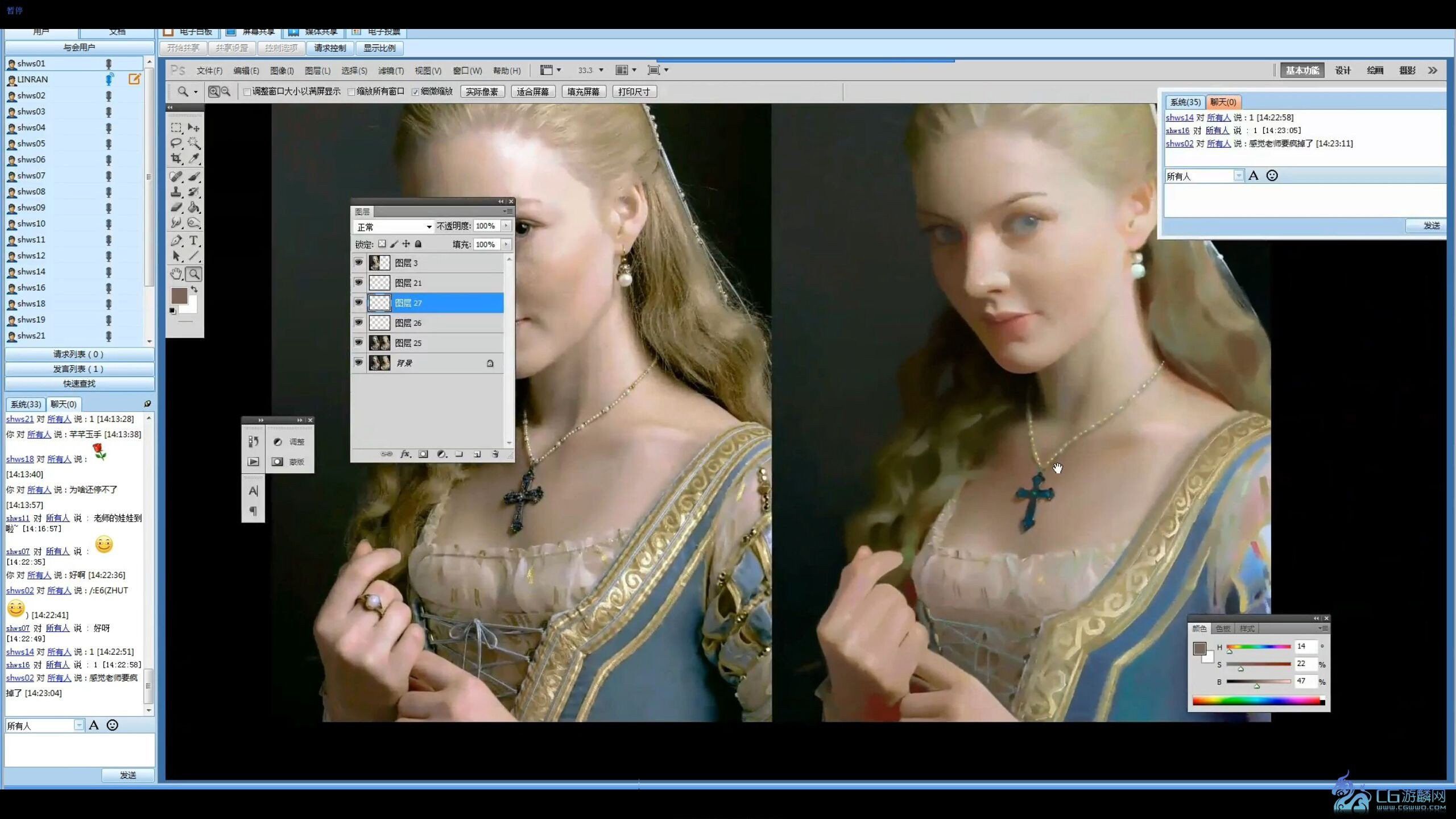Click the 填充屏幕 button

pyautogui.click(x=584, y=92)
